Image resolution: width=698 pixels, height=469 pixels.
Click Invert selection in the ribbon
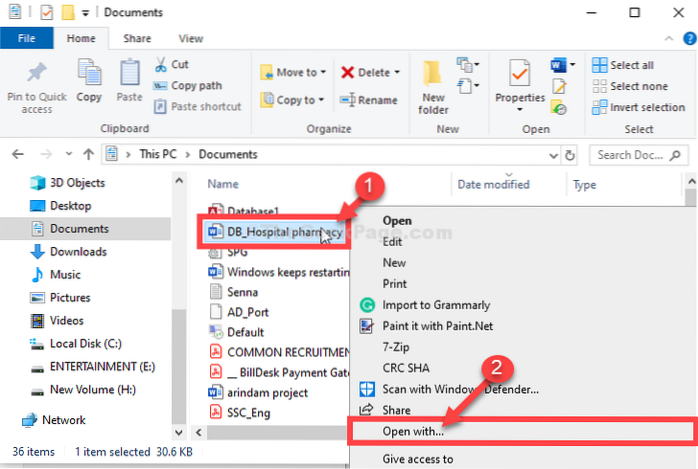pyautogui.click(x=647, y=107)
